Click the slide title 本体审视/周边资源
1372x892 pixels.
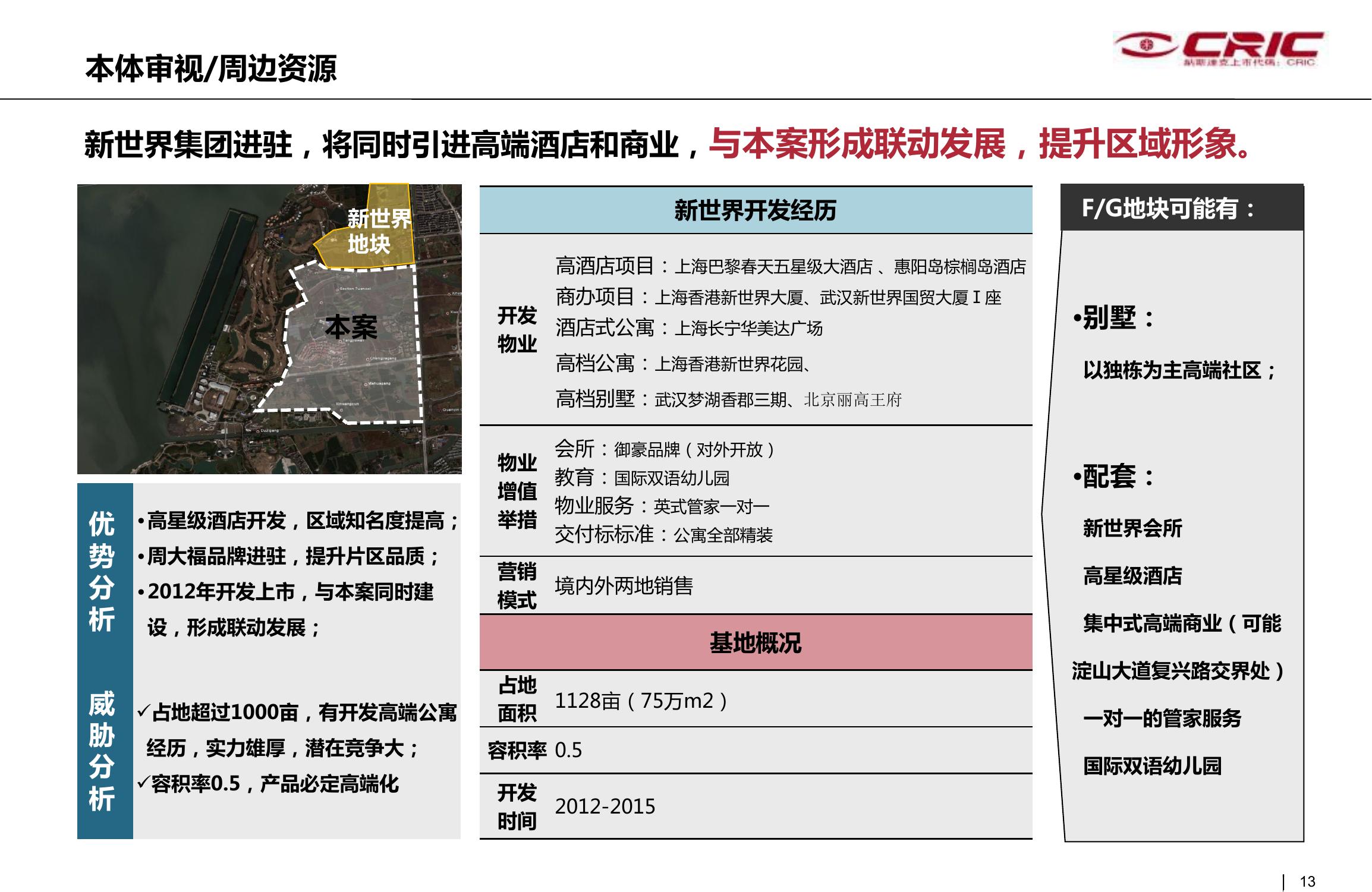point(211,68)
